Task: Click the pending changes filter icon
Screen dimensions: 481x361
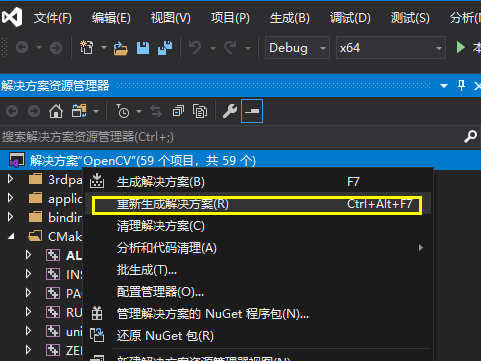Action: coord(122,111)
